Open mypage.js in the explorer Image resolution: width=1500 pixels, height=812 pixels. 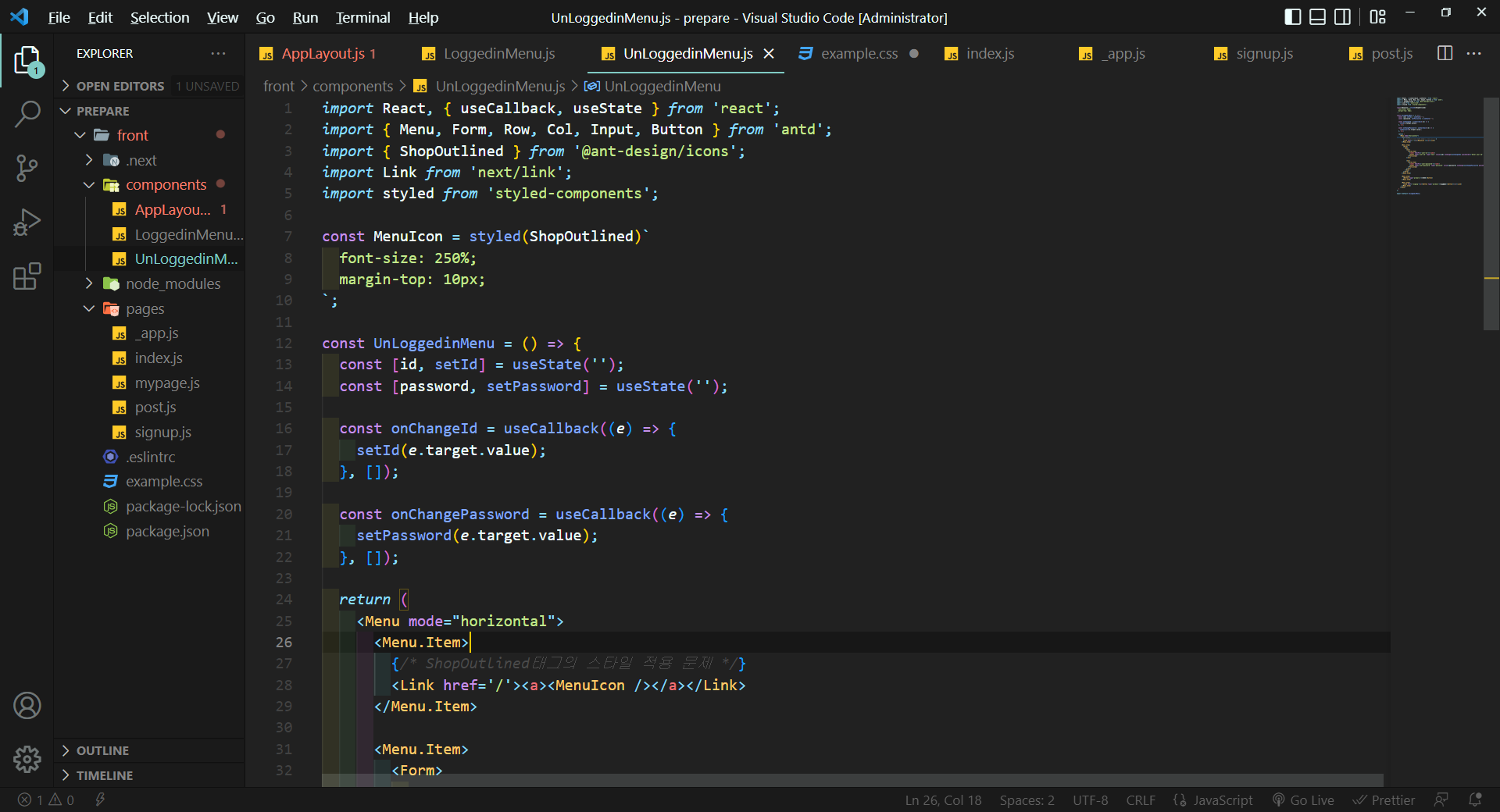pos(167,383)
